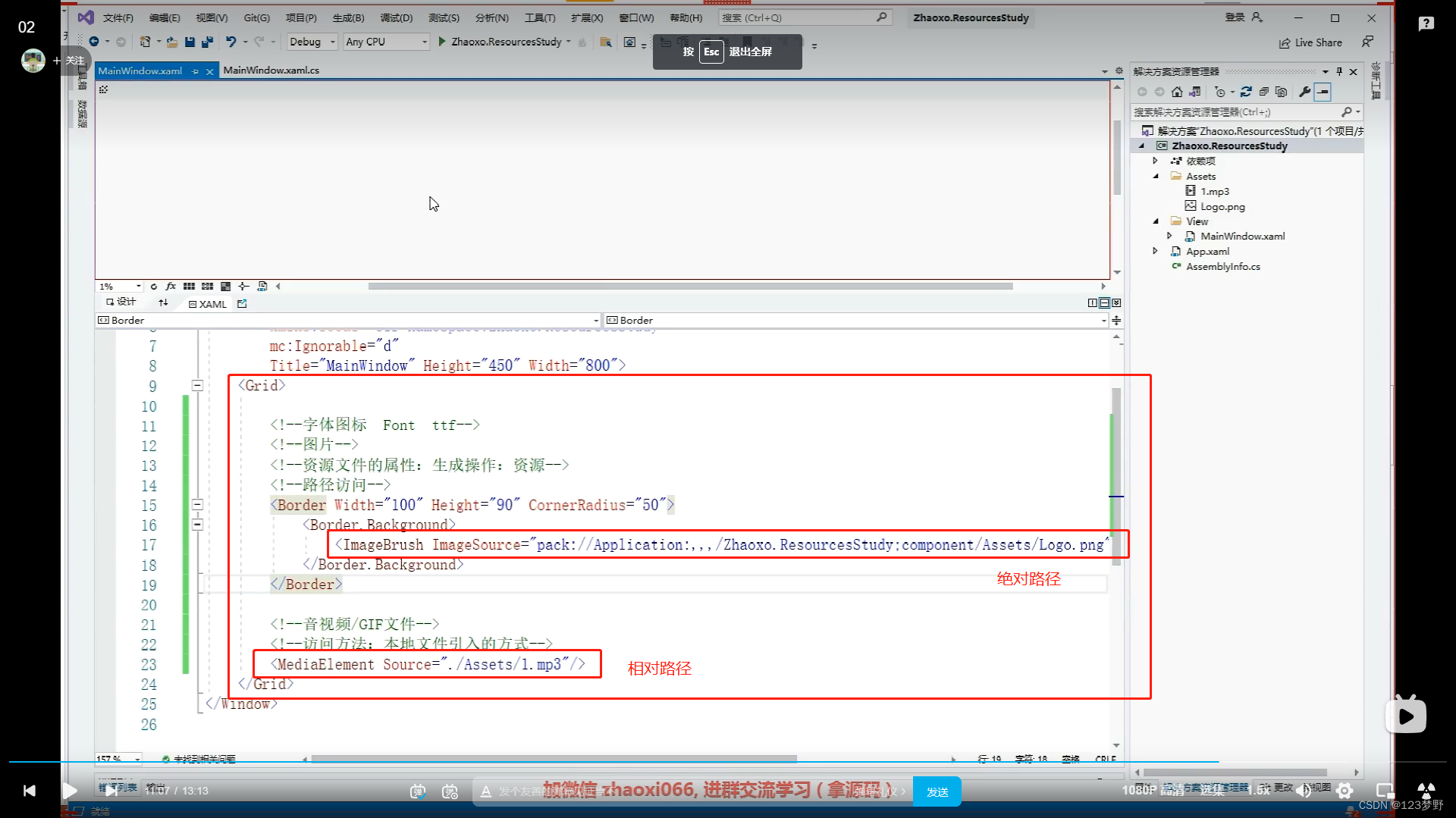Click the swap panes arrows icon
The image size is (1456, 818).
[x=164, y=302]
